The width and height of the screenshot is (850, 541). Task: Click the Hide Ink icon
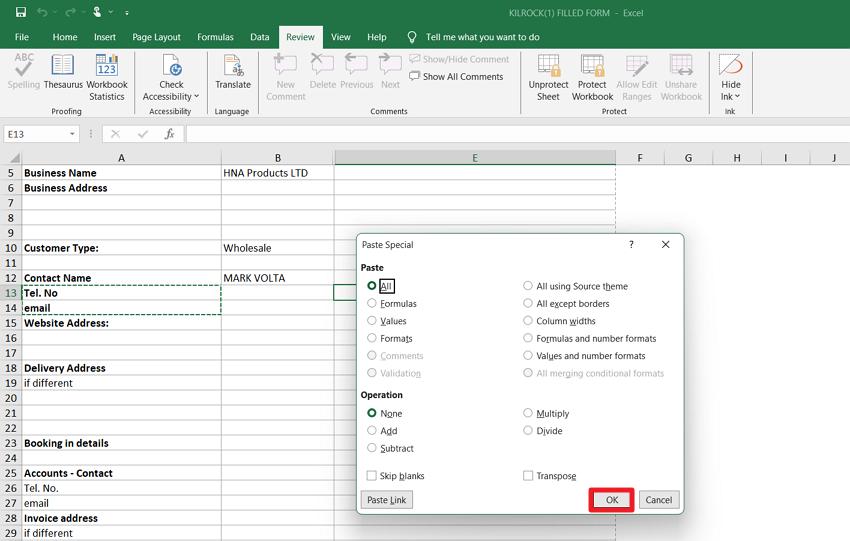pos(730,65)
